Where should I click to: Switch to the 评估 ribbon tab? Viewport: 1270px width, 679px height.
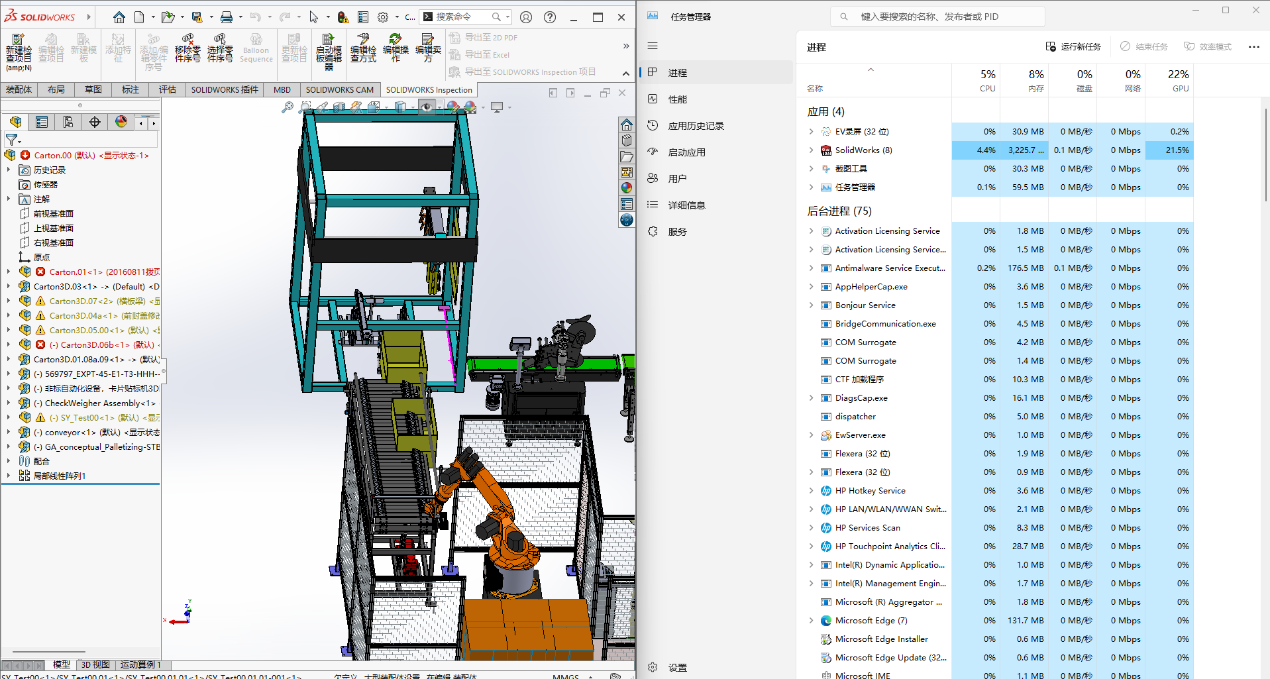(x=167, y=89)
